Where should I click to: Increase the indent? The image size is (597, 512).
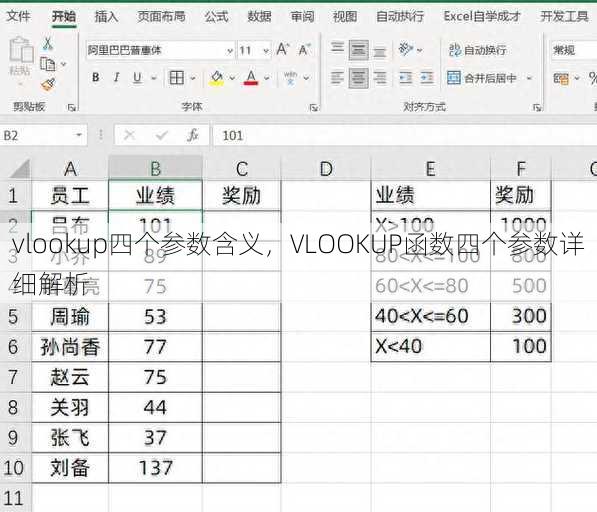(x=427, y=78)
